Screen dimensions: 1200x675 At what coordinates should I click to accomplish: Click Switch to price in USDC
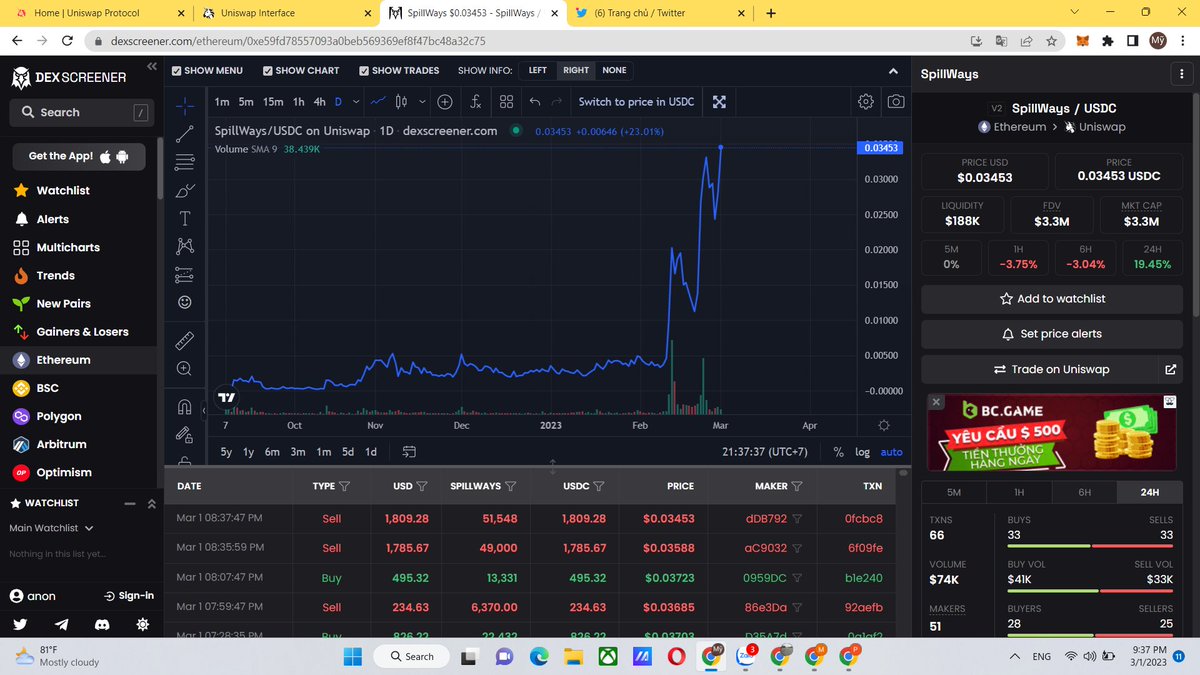coord(637,101)
